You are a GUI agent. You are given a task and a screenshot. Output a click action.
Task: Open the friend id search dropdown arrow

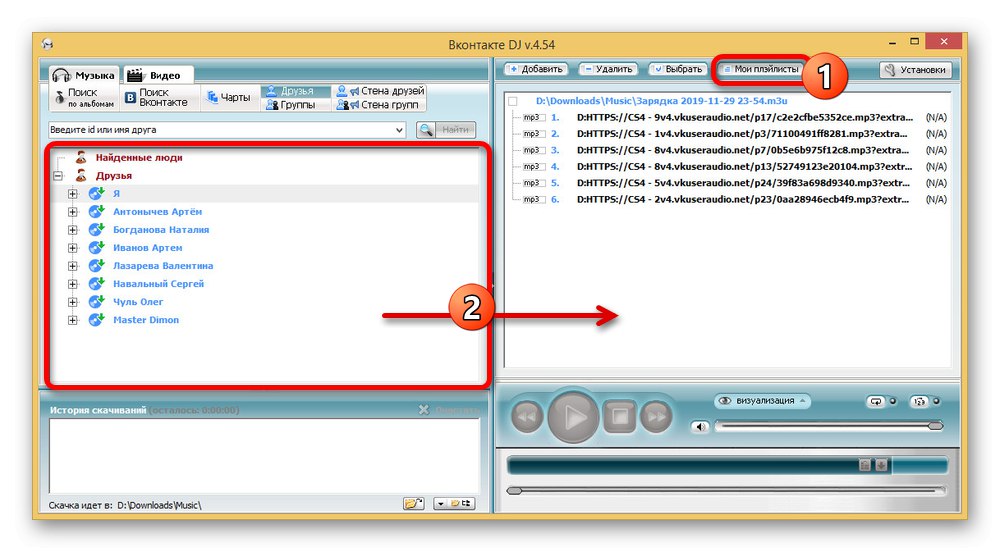[x=399, y=129]
